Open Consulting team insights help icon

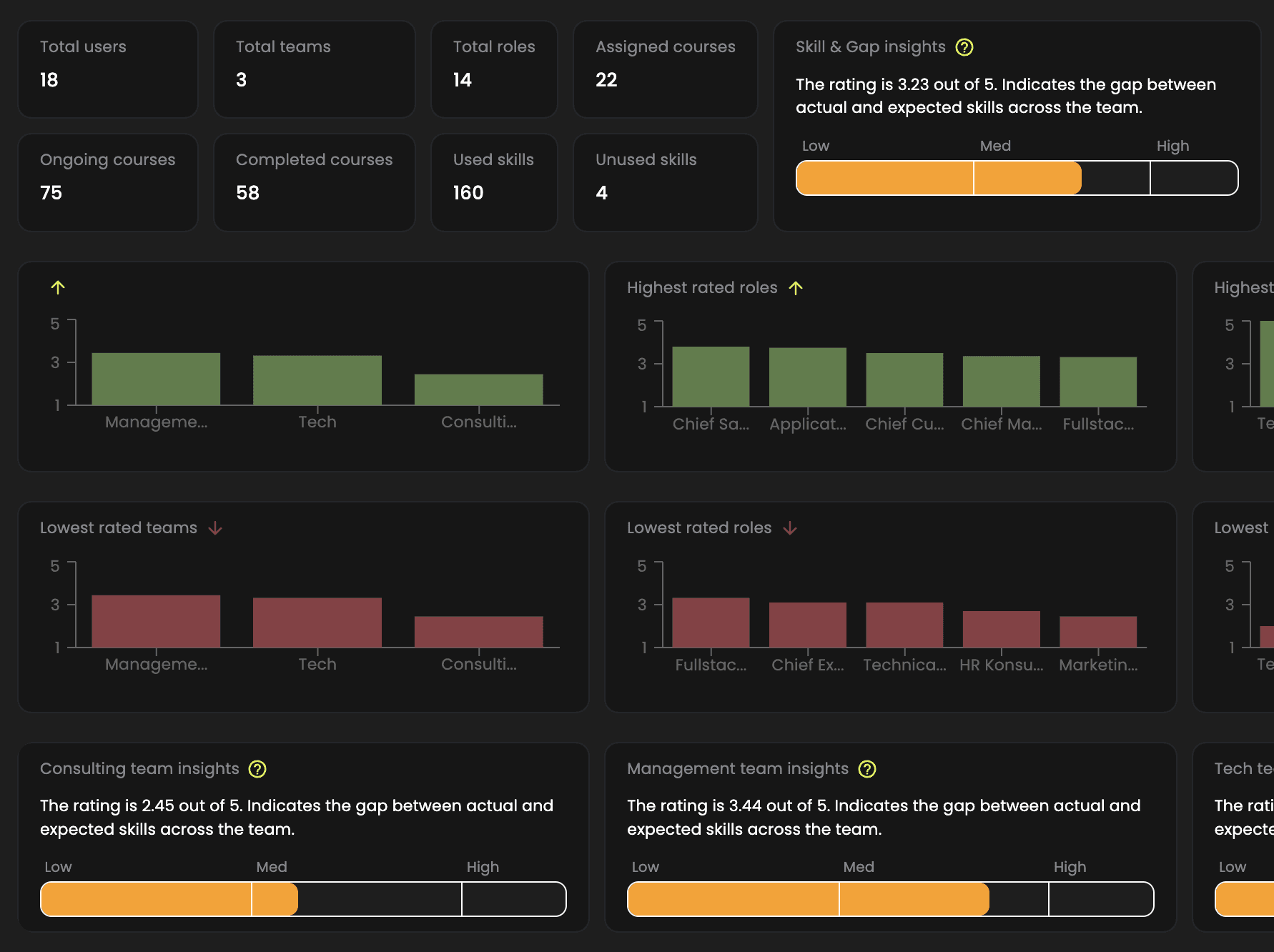coord(257,769)
